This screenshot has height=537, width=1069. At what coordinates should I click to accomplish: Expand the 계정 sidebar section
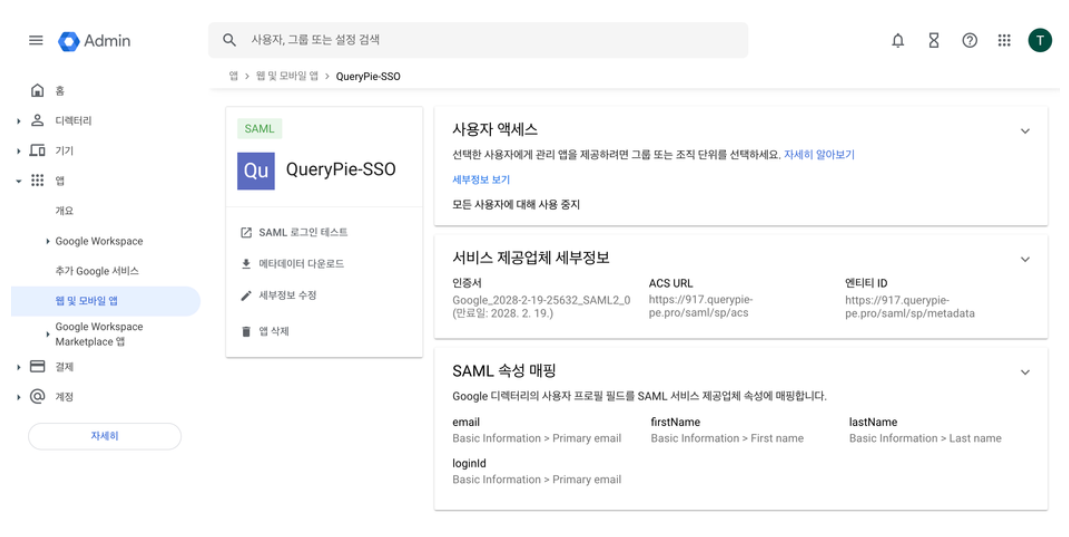pyautogui.click(x=18, y=397)
